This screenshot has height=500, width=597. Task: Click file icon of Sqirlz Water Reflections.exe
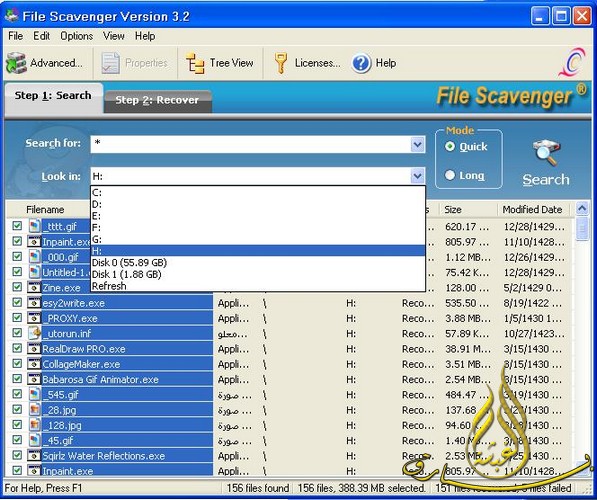pos(34,455)
